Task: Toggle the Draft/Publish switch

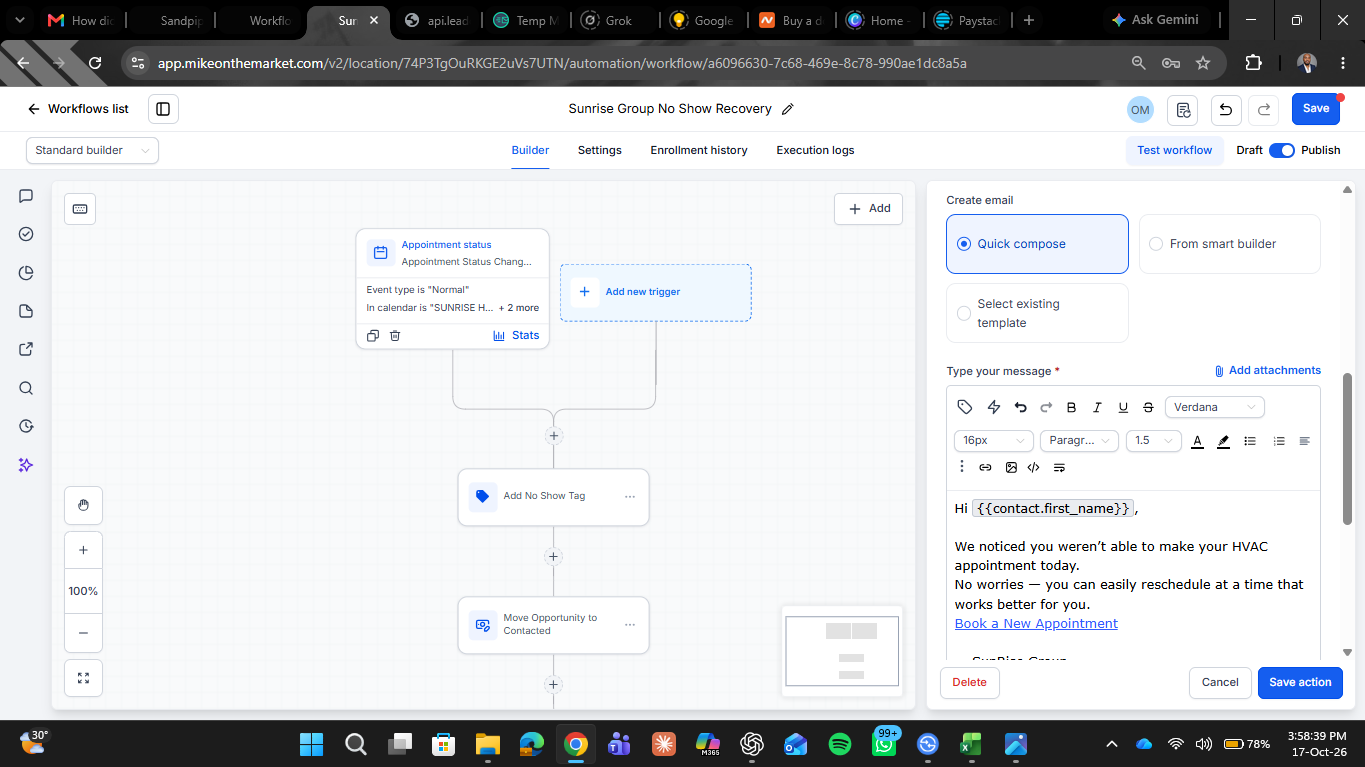Action: [1281, 150]
